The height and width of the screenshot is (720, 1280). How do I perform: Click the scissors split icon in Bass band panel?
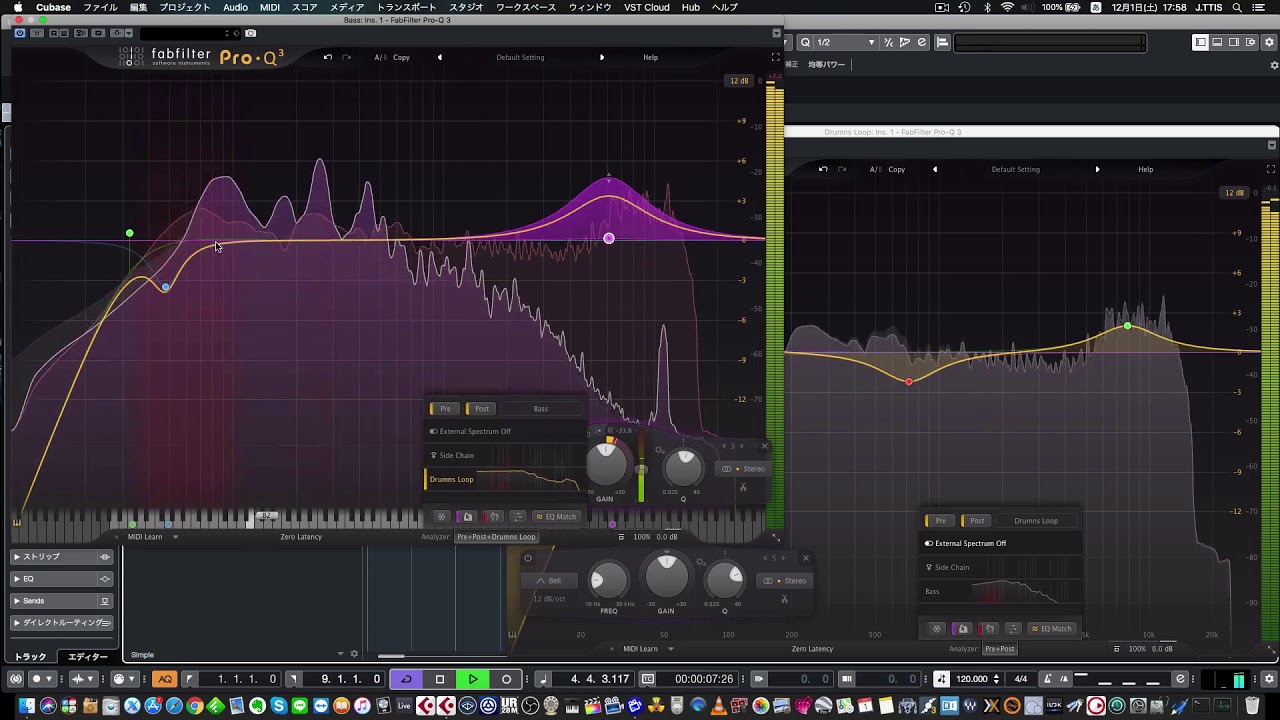click(x=743, y=488)
